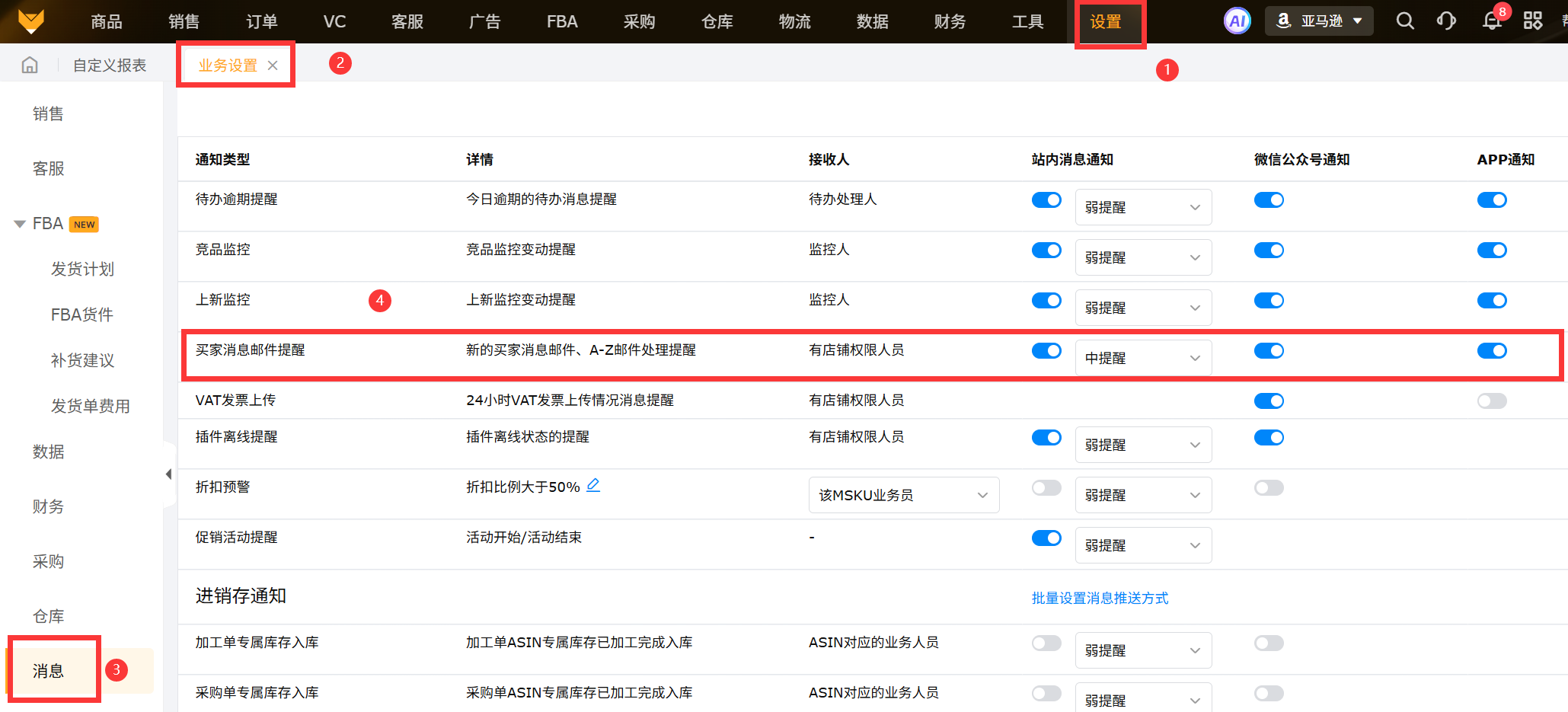Open the search magnifier icon
1568x712 pixels.
pyautogui.click(x=1405, y=21)
